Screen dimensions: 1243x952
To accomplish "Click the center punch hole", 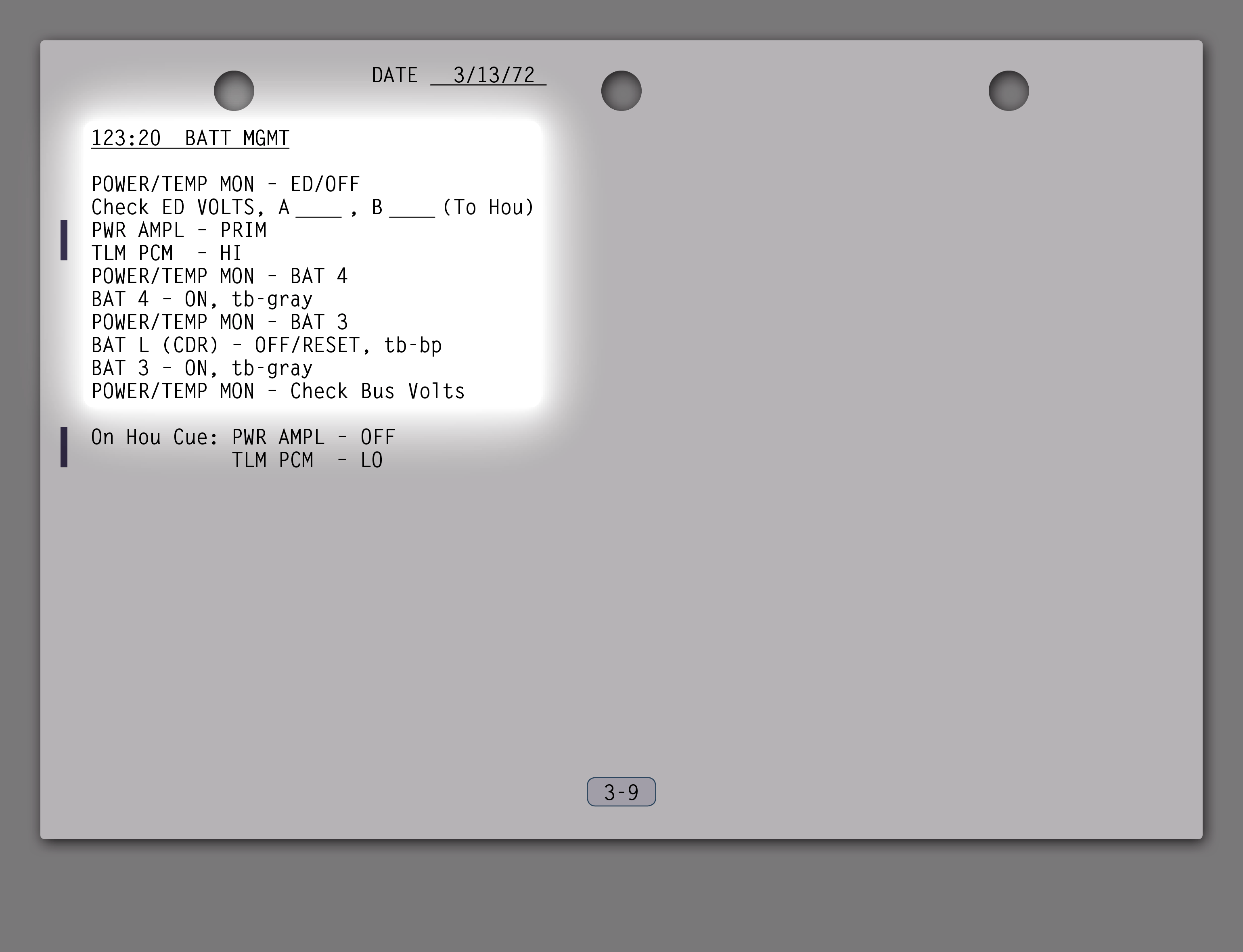I will tap(621, 91).
